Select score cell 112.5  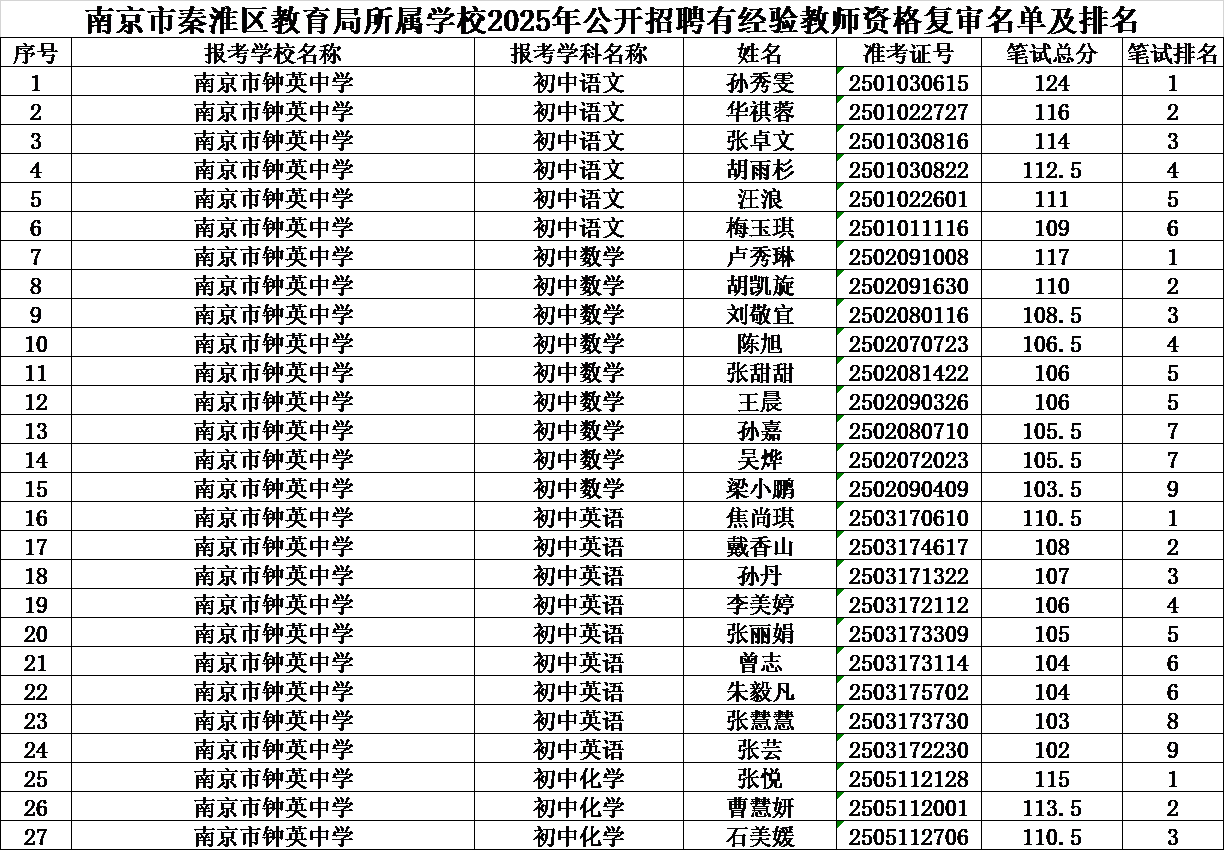[x=1052, y=170]
